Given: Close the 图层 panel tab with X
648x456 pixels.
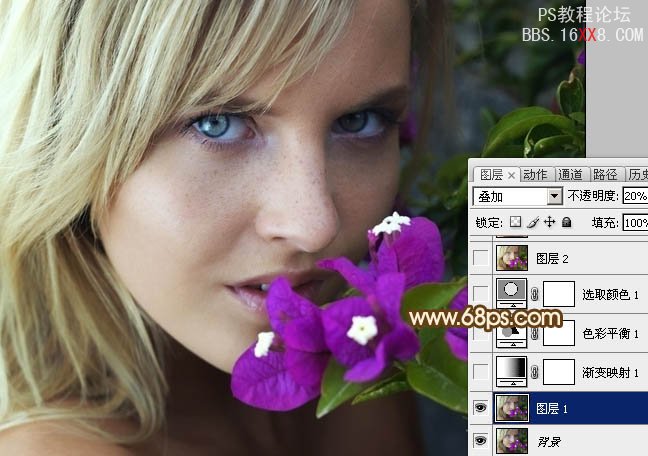Looking at the screenshot, I should (x=511, y=176).
